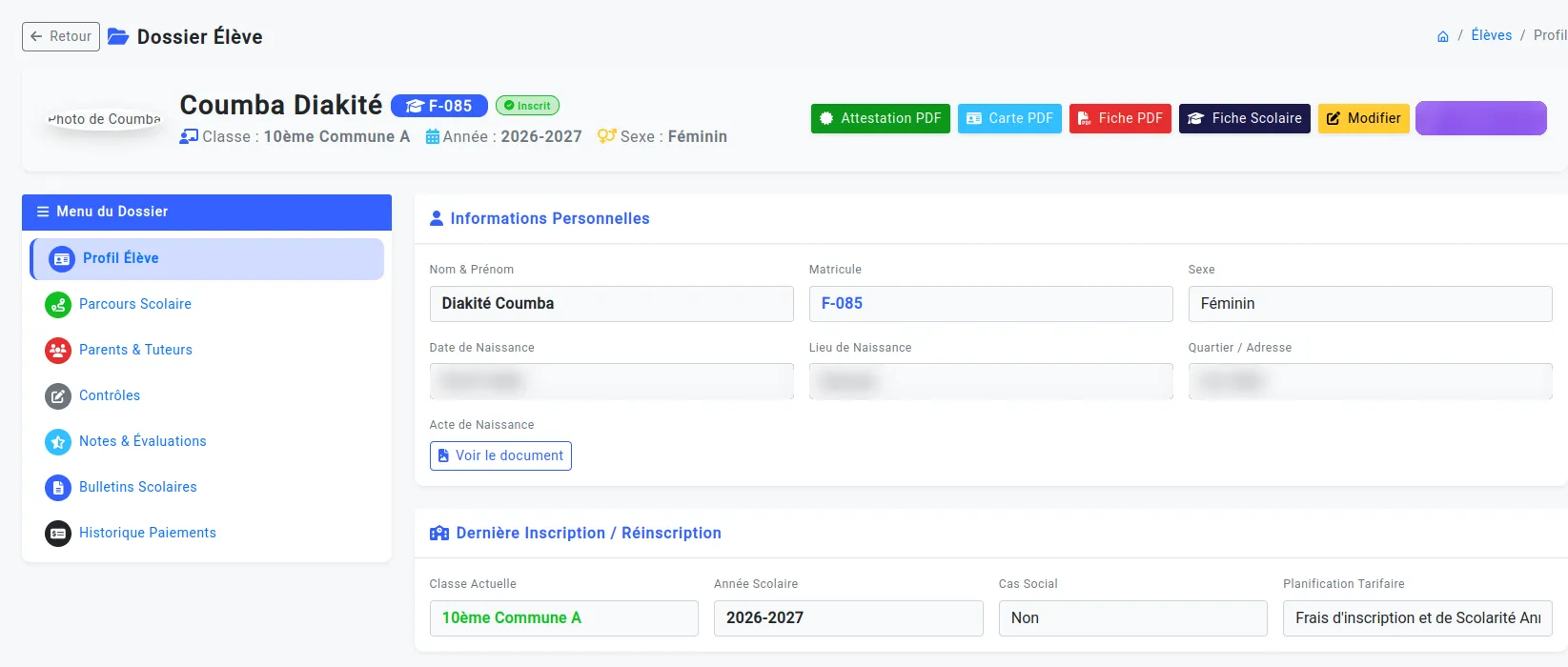Click the Contrôles grey edit icon

coord(58,396)
